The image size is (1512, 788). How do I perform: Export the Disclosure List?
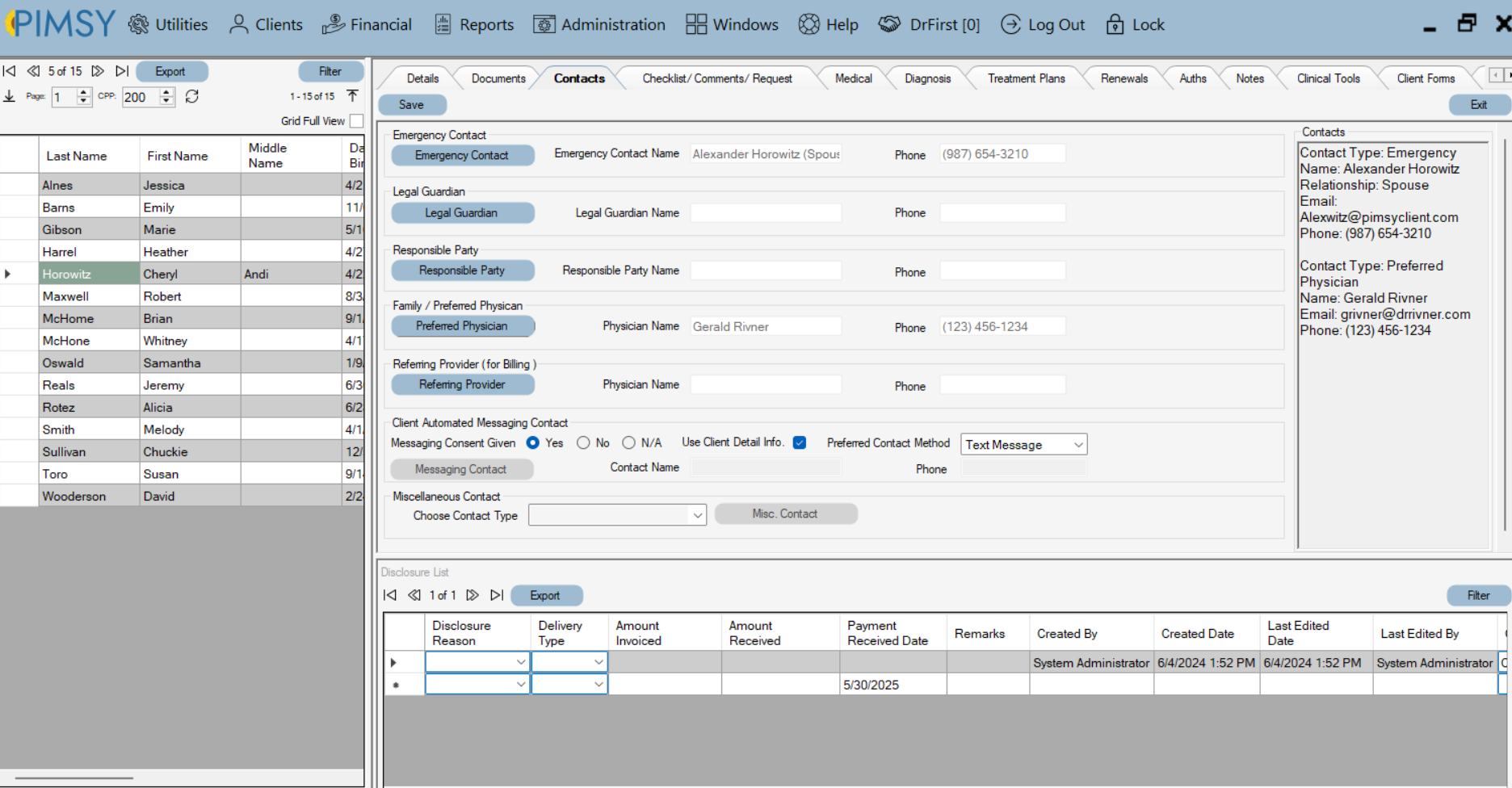tap(547, 595)
